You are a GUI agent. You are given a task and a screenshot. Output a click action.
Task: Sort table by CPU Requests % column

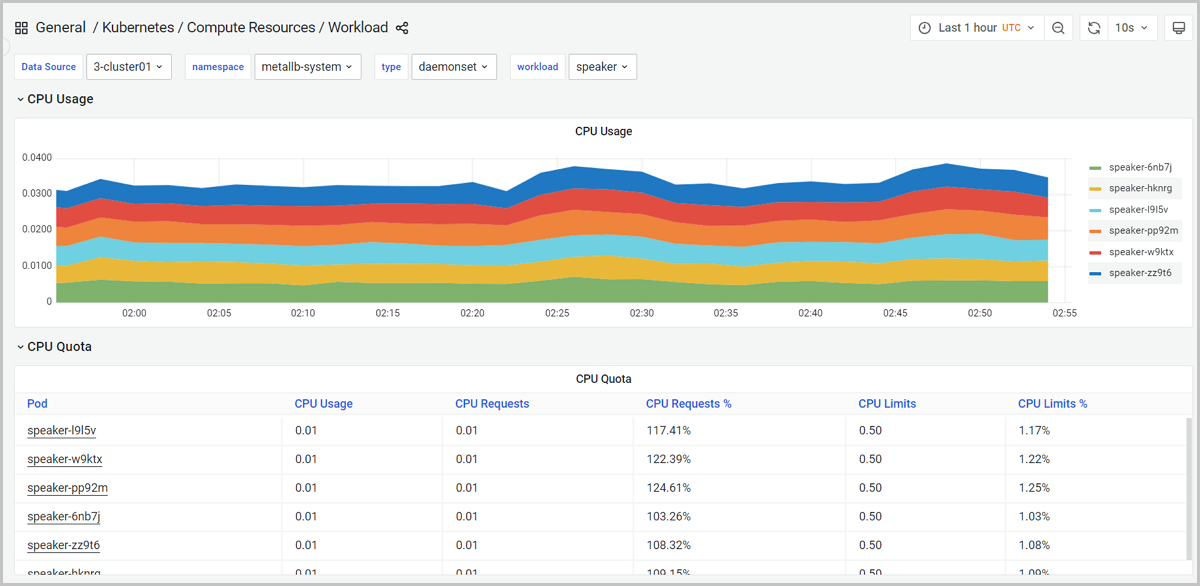coord(688,404)
